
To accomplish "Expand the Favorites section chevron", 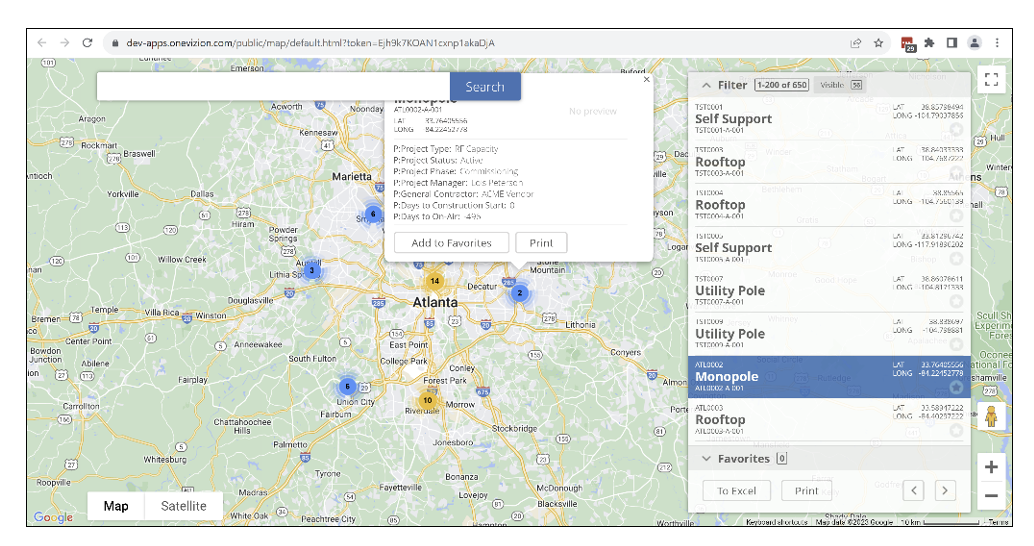I will pyautogui.click(x=706, y=458).
